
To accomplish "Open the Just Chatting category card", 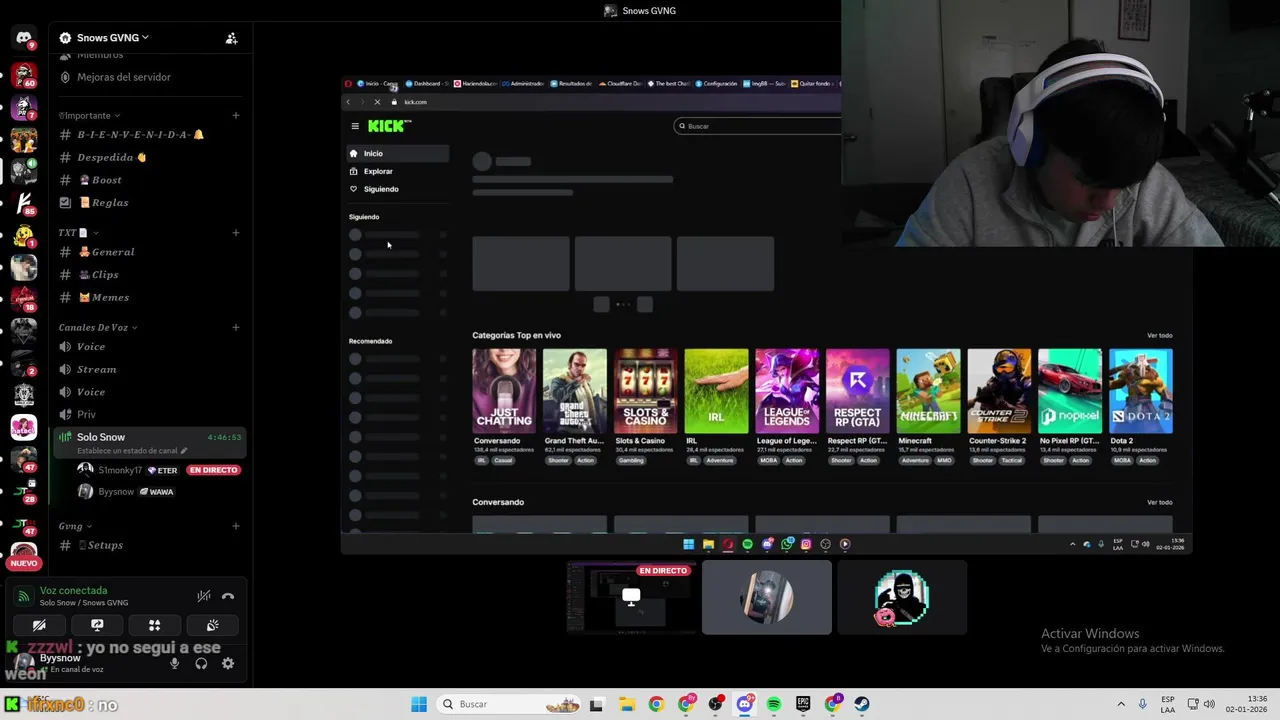I will coord(504,391).
